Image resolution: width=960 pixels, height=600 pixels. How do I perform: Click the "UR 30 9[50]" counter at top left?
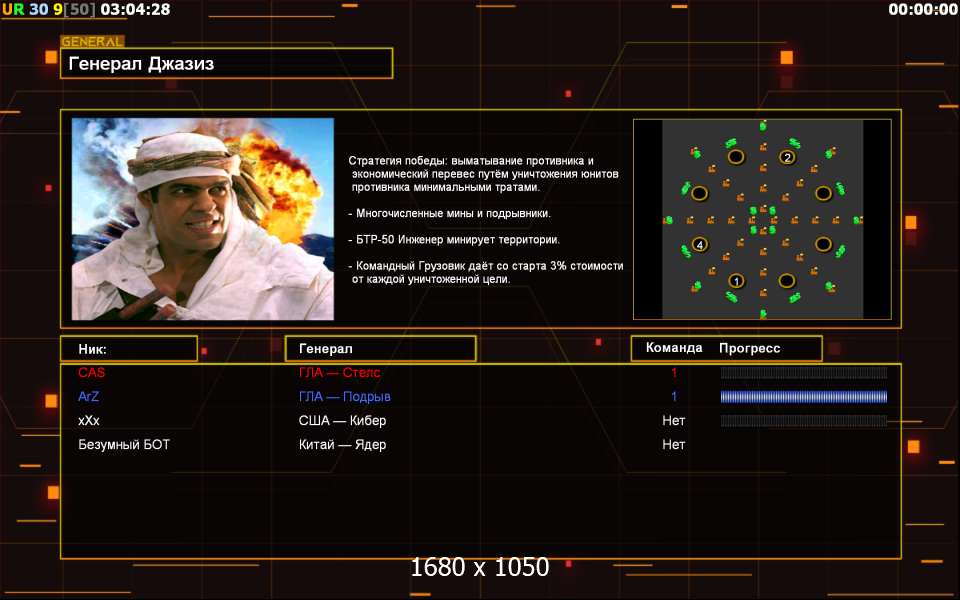coord(49,9)
